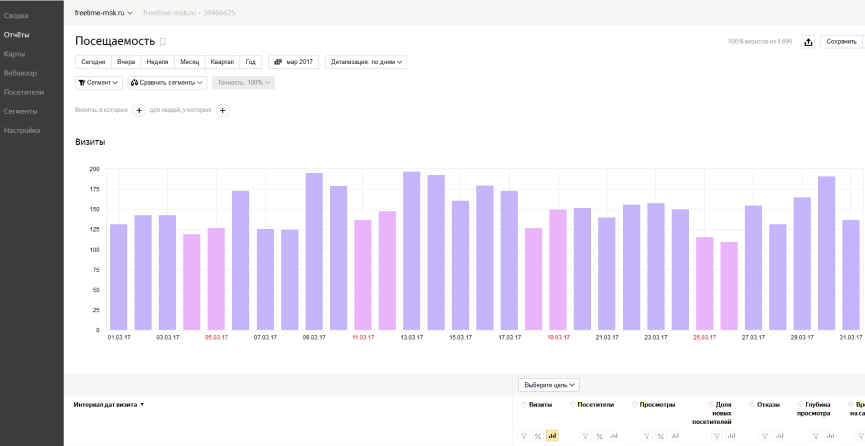Select the Вчера period

click(126, 62)
